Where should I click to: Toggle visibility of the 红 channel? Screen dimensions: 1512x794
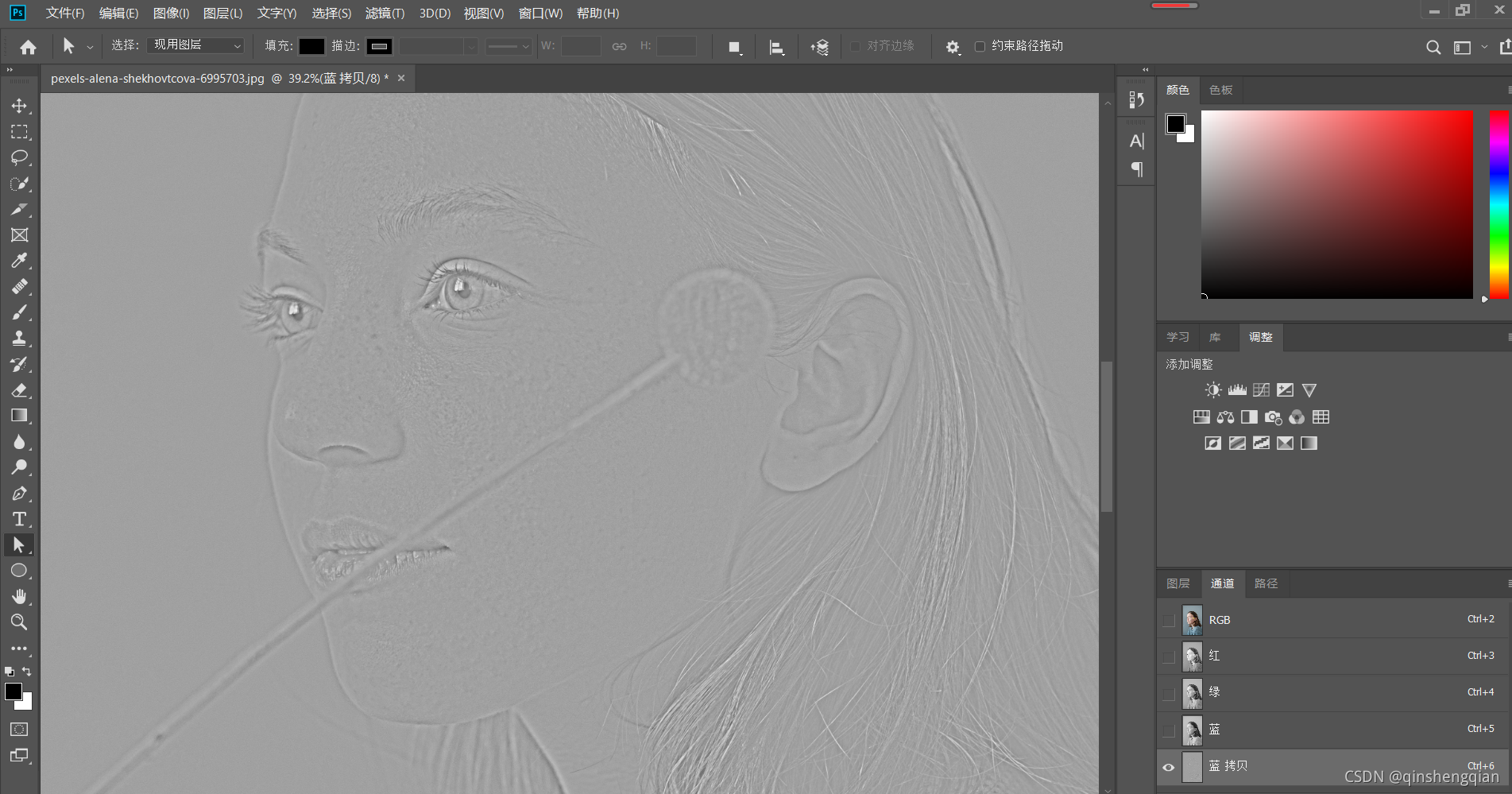1169,657
